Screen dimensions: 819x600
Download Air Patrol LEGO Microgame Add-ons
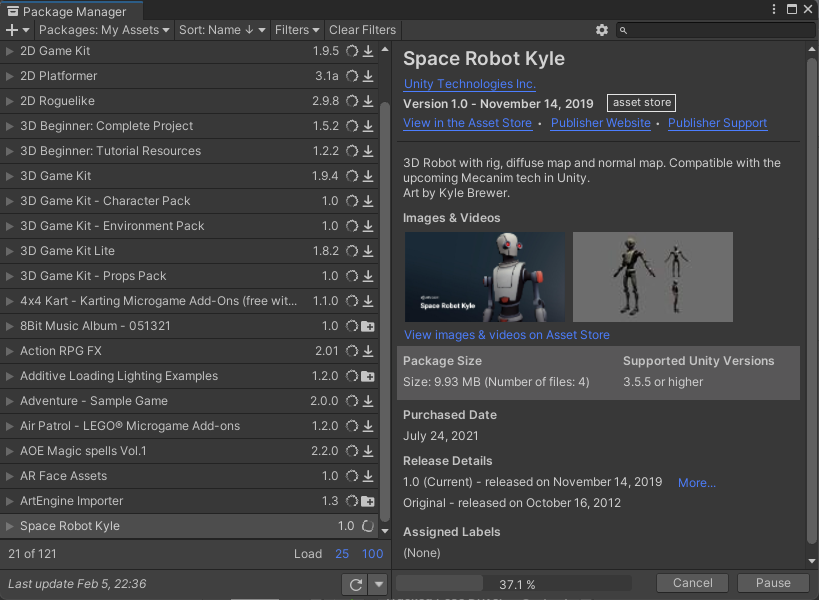[368, 427]
